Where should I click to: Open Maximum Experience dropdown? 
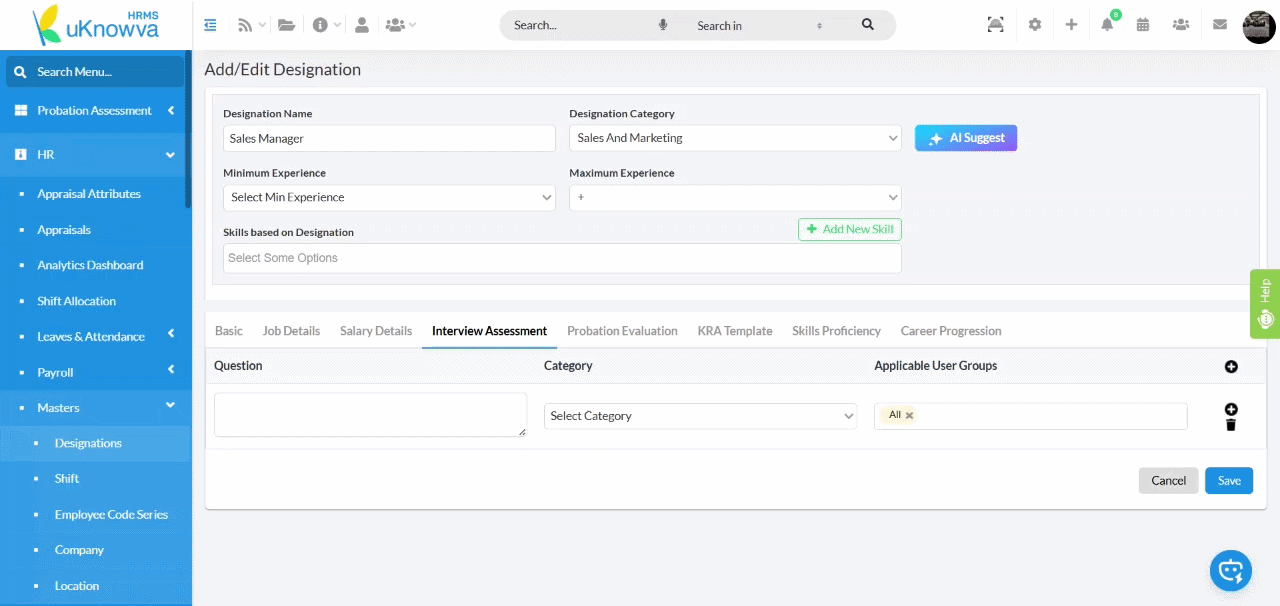(x=735, y=197)
